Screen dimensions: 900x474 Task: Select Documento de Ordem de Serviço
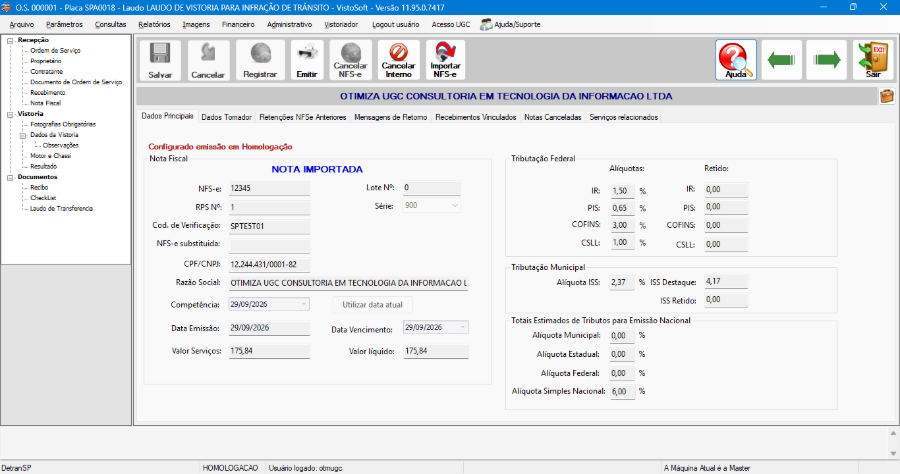pos(76,82)
